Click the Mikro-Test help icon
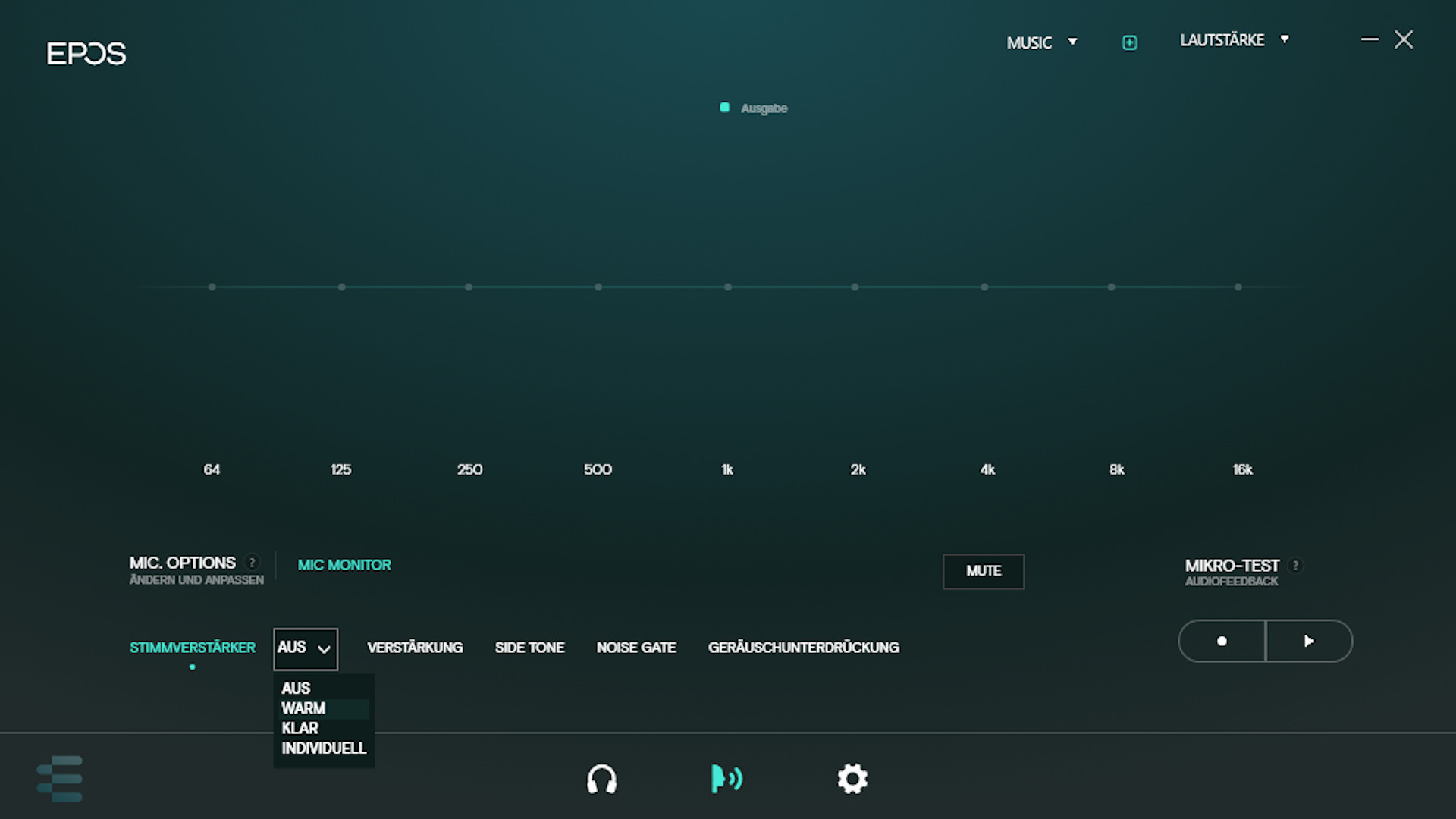Image resolution: width=1456 pixels, height=819 pixels. coord(1295,566)
